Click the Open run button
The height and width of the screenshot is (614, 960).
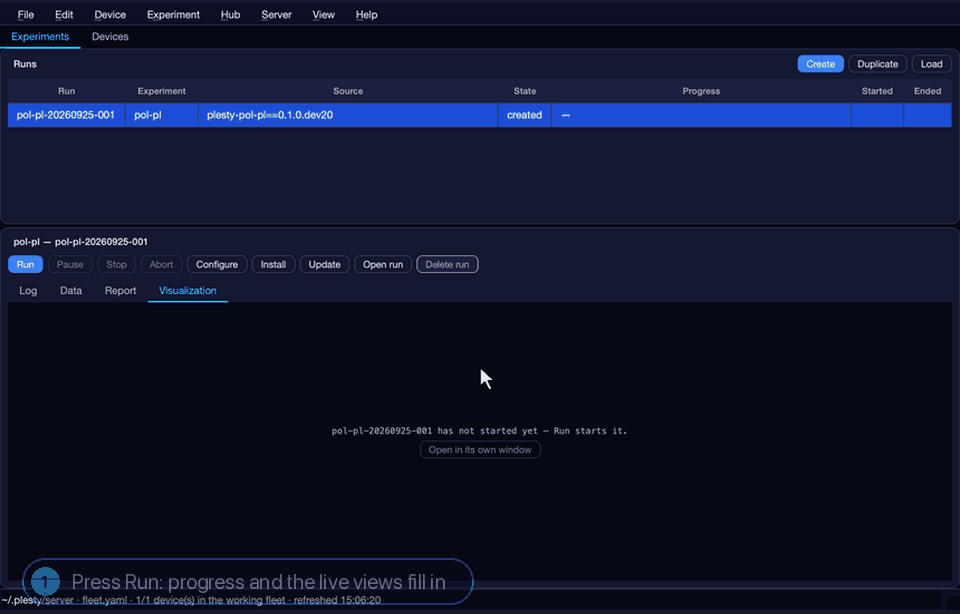click(383, 264)
